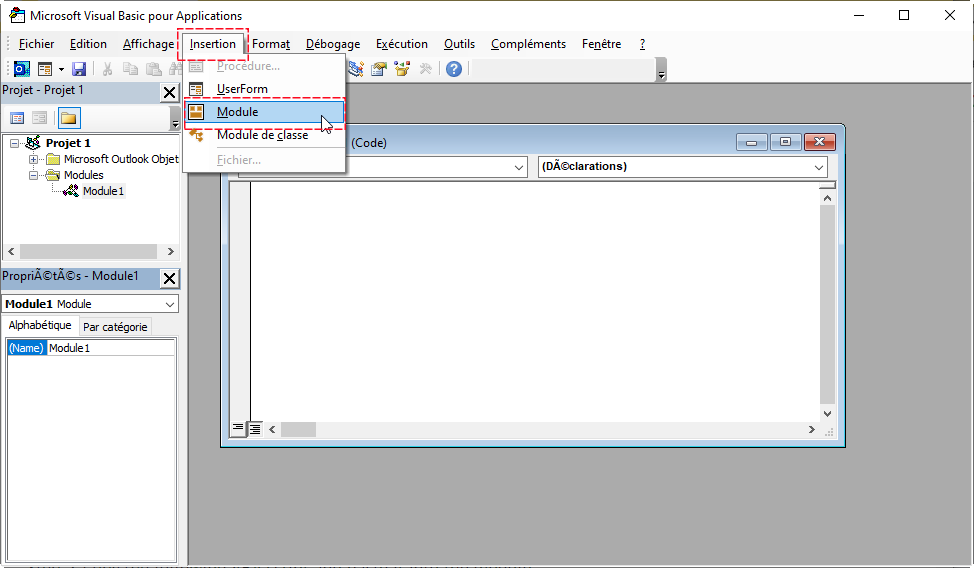This screenshot has height=568, width=974.
Task: Expand the Microsoft Outlook Objet folder node
Action: [x=34, y=160]
